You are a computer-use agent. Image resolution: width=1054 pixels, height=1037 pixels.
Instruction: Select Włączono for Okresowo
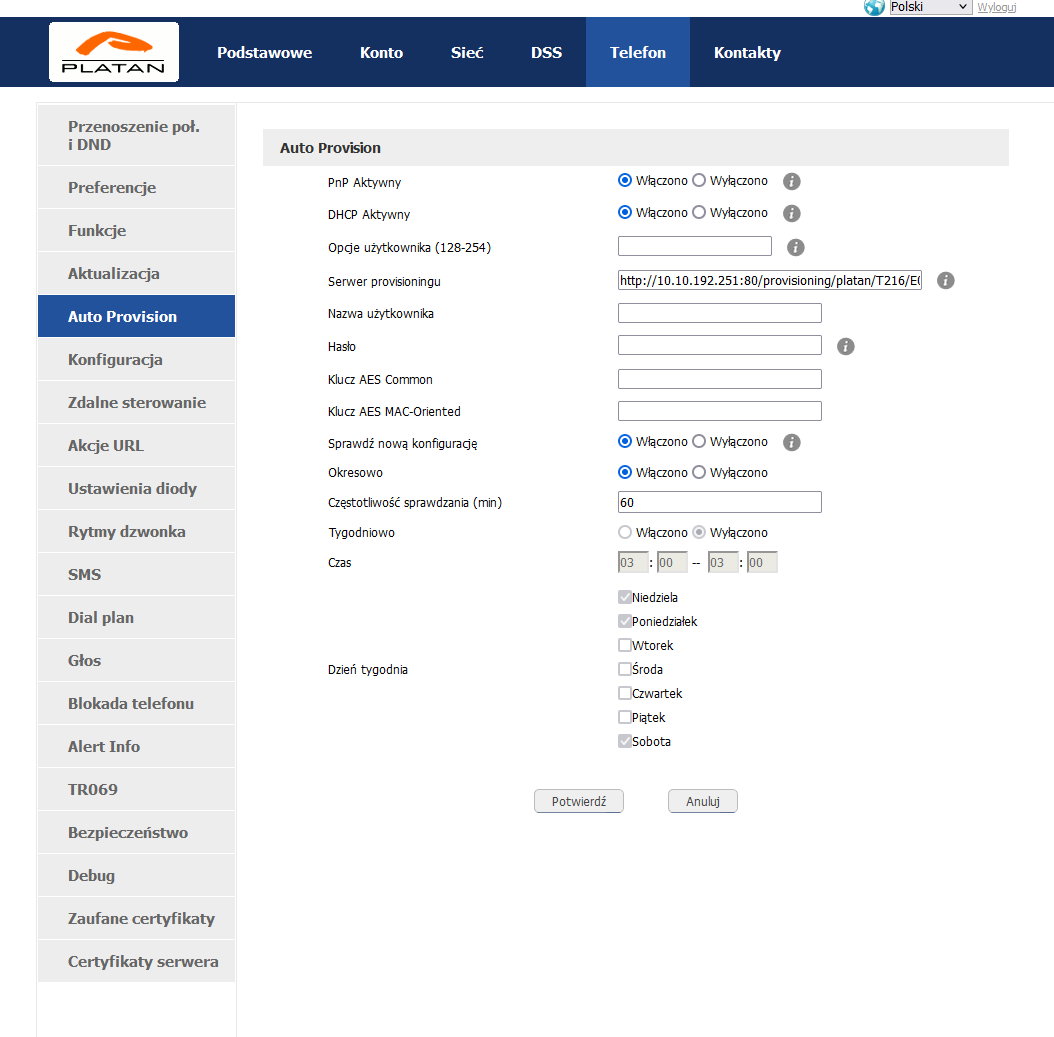point(624,472)
